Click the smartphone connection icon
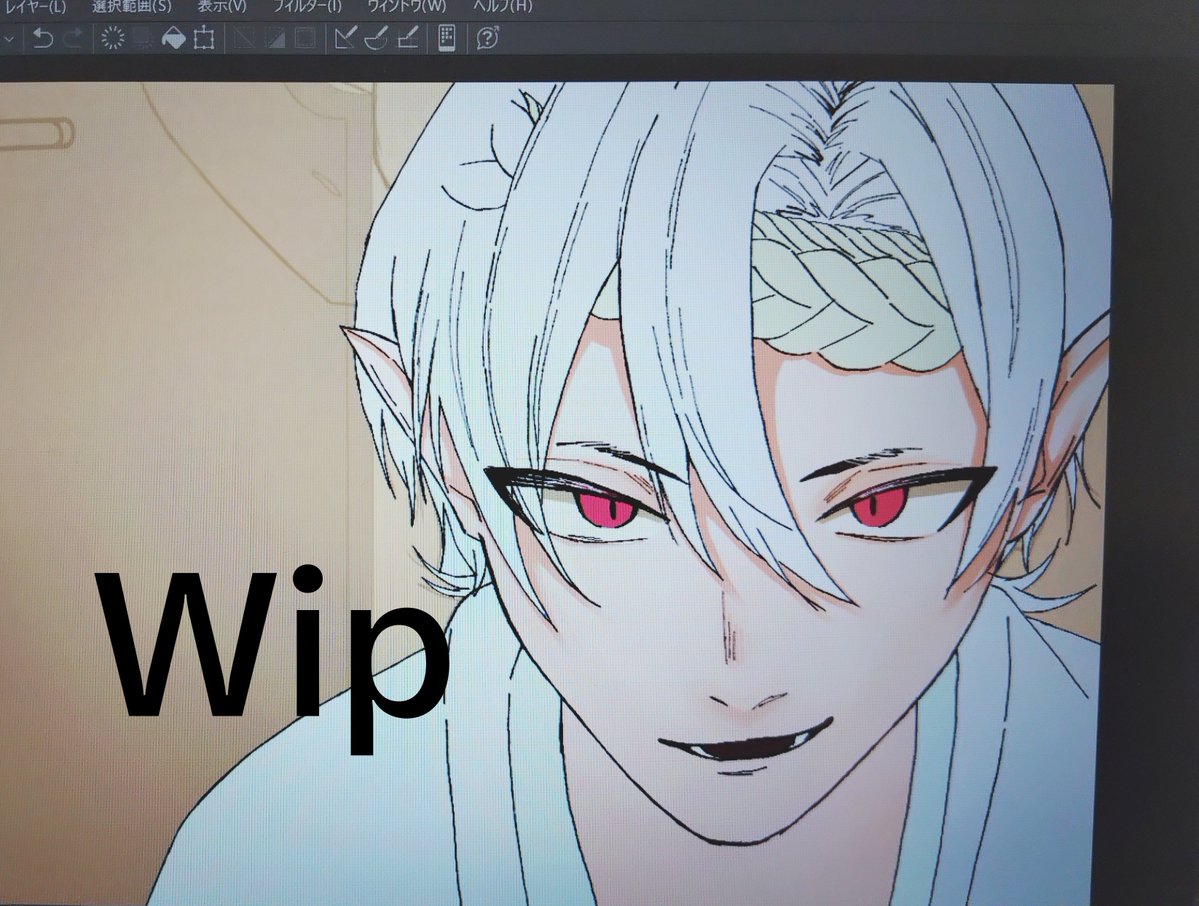Screen dimensions: 1199x906 447,37
